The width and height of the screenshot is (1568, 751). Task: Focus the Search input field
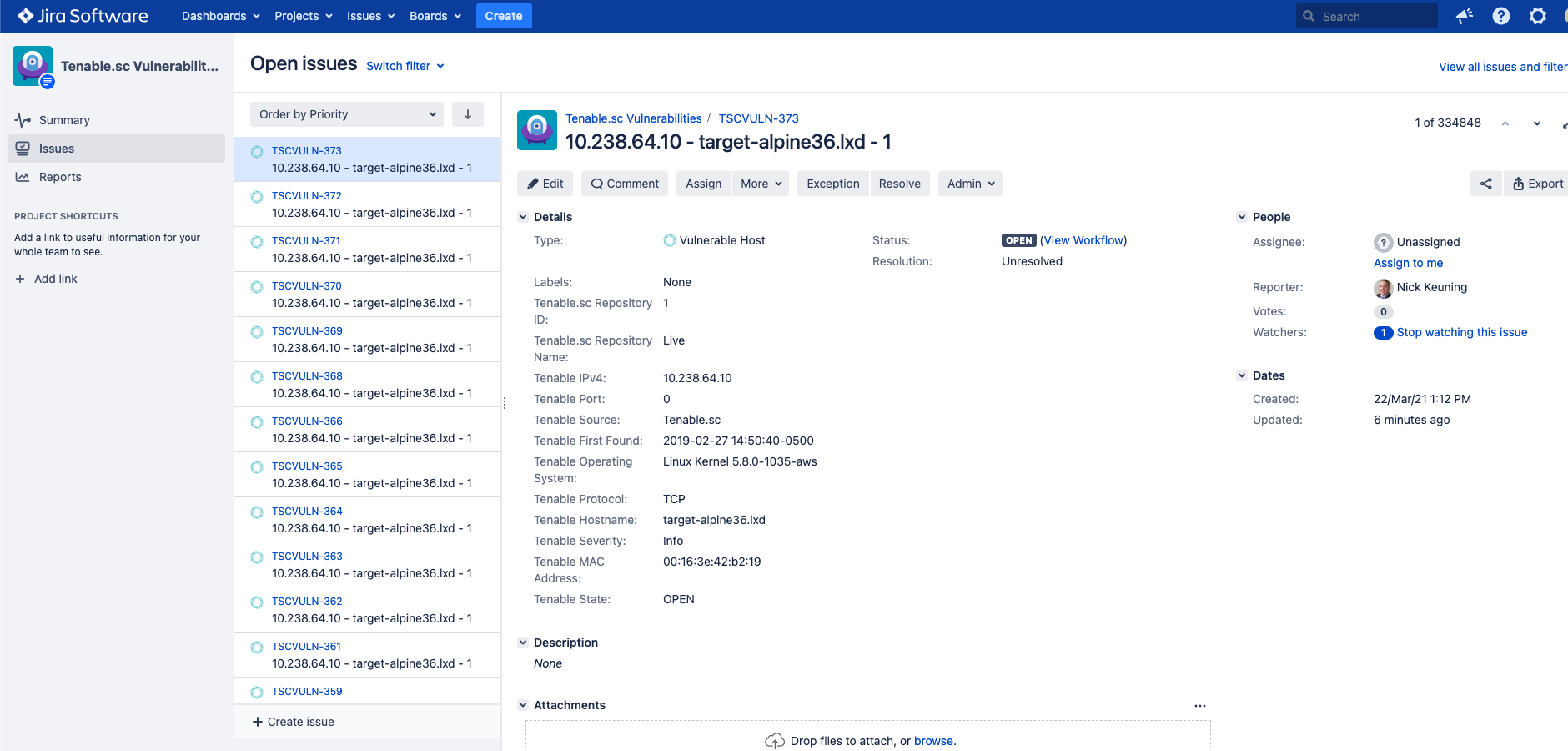1367,16
